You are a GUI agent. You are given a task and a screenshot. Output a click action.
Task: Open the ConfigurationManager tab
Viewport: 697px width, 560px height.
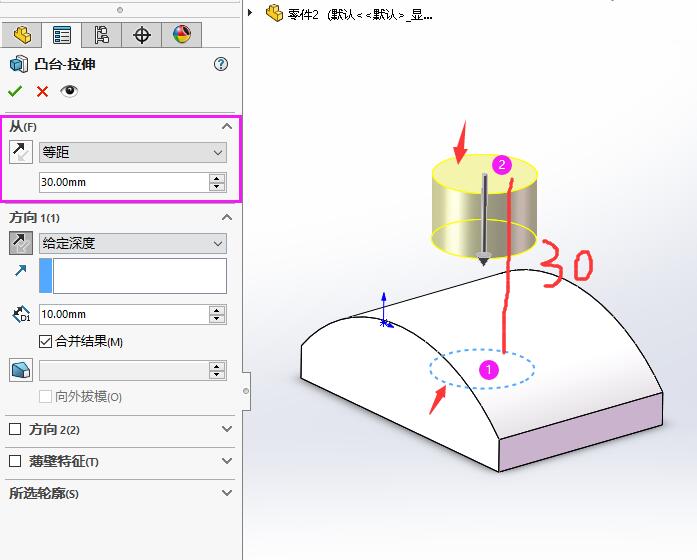pyautogui.click(x=101, y=35)
